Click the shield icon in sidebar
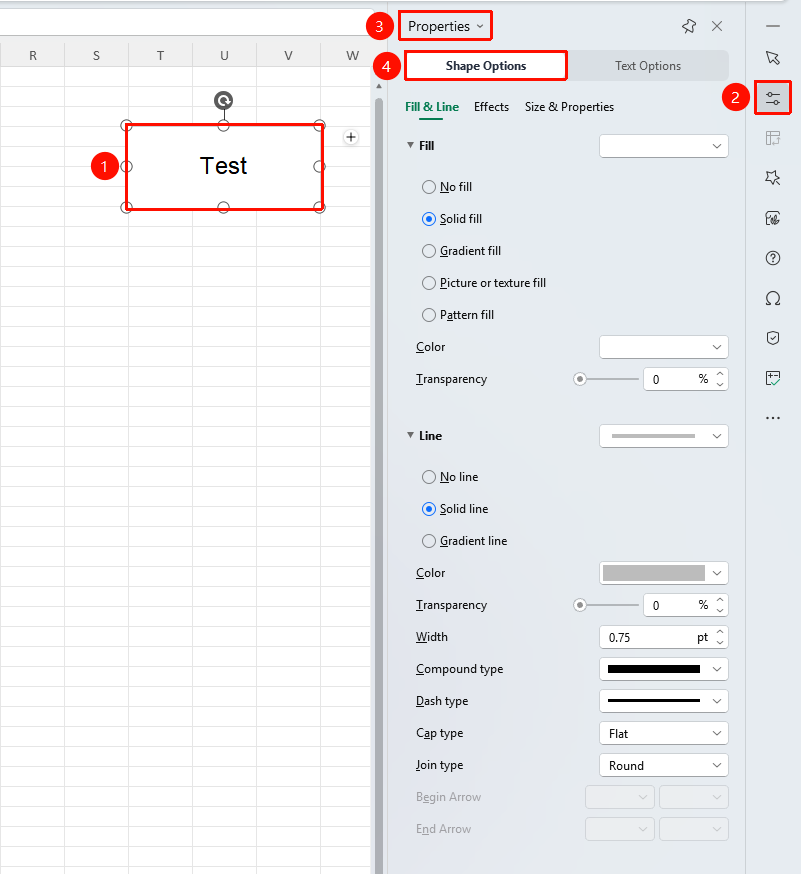This screenshot has width=801, height=874. pos(773,338)
